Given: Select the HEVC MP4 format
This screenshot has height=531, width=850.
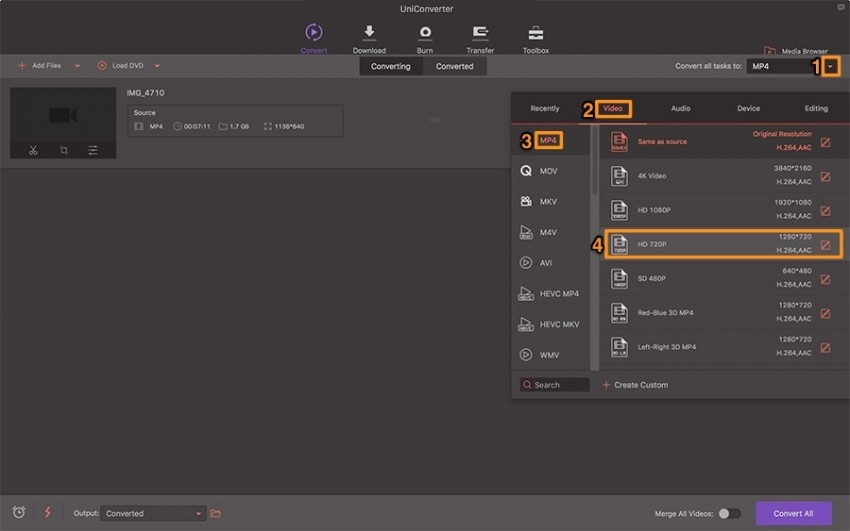Looking at the screenshot, I should pos(550,294).
